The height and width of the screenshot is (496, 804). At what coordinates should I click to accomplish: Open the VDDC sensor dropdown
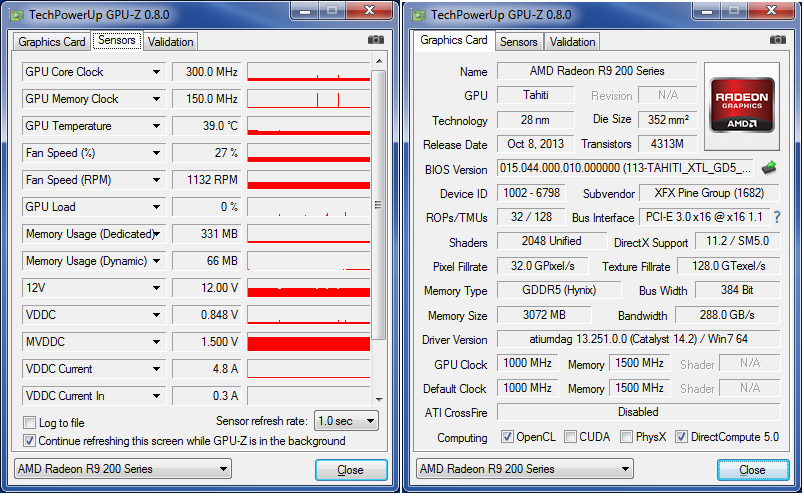[156, 315]
